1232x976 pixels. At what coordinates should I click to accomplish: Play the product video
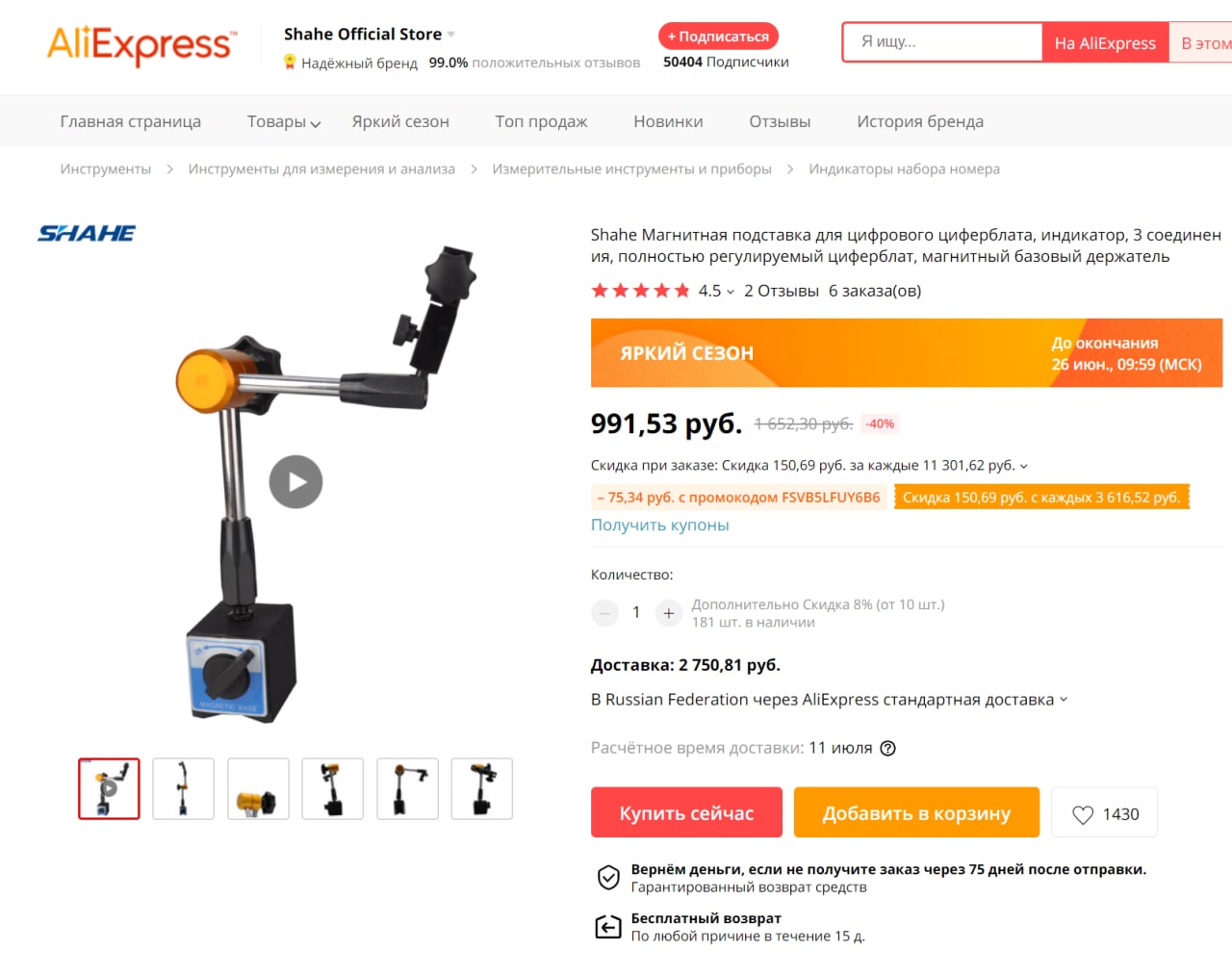(x=295, y=482)
